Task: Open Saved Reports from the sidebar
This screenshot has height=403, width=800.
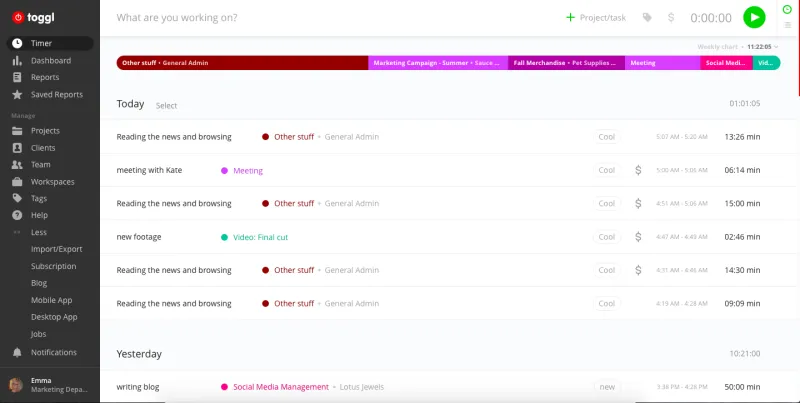Action: (56, 94)
